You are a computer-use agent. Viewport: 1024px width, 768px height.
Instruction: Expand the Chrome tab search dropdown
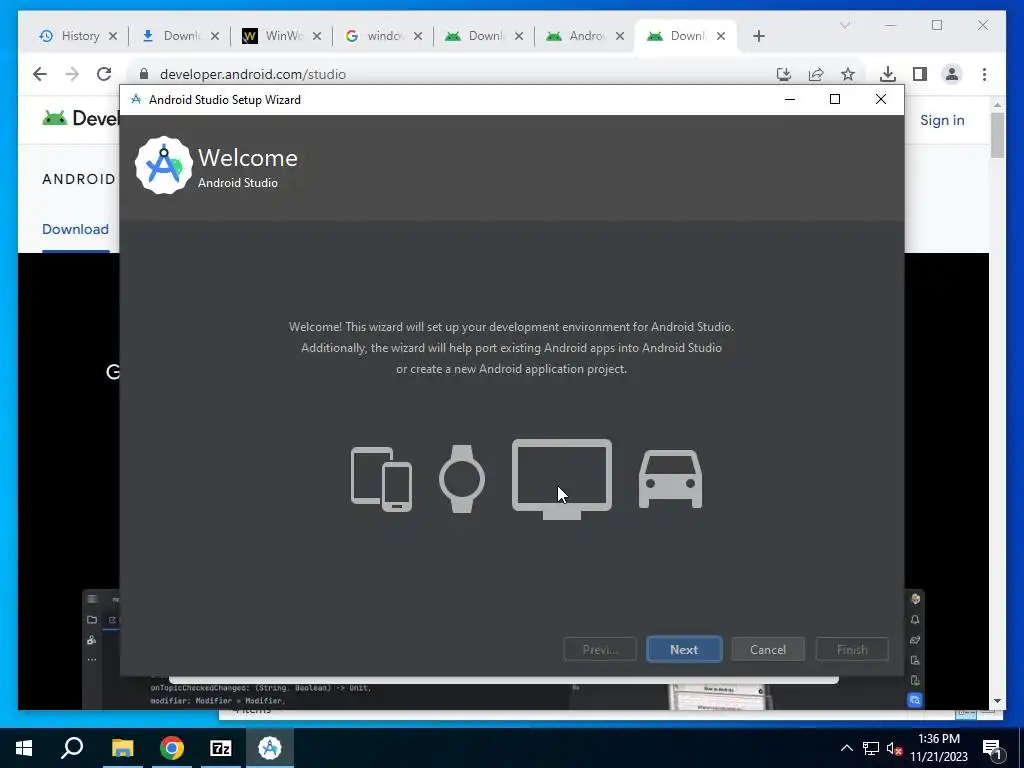[844, 25]
